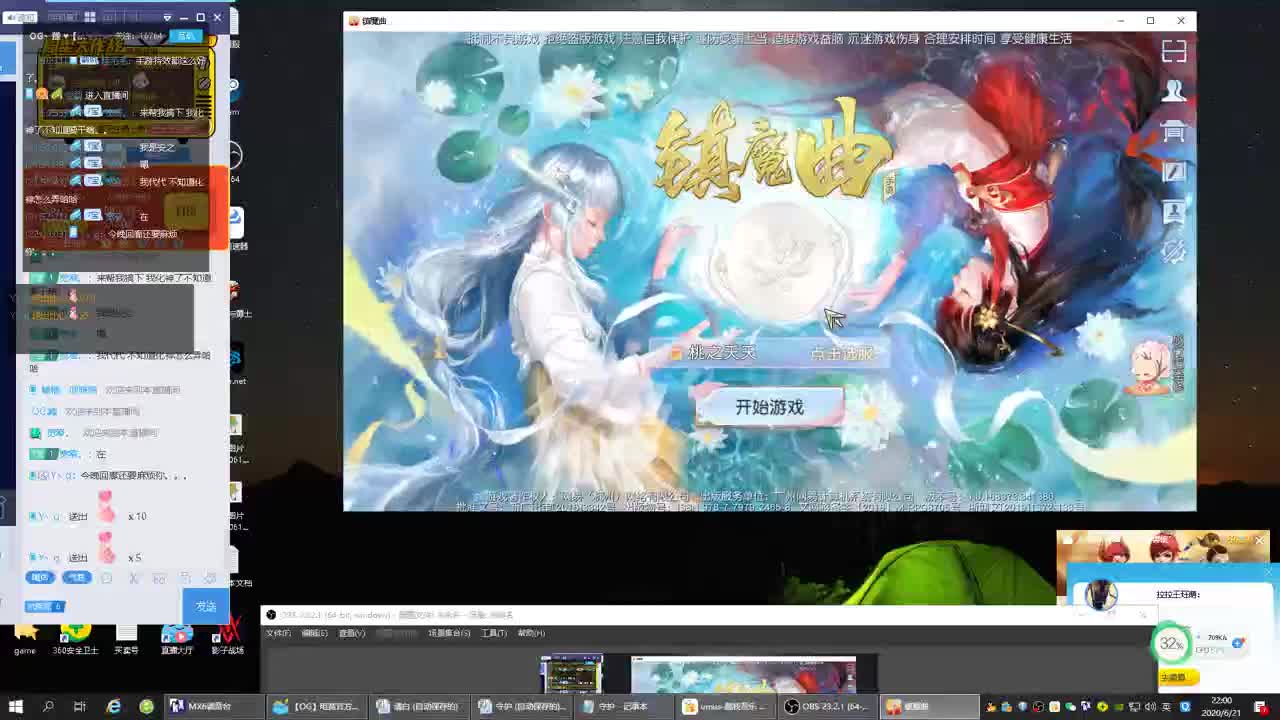Open Windows search from taskbar
Screen dimensions: 1280x720
[48, 706]
